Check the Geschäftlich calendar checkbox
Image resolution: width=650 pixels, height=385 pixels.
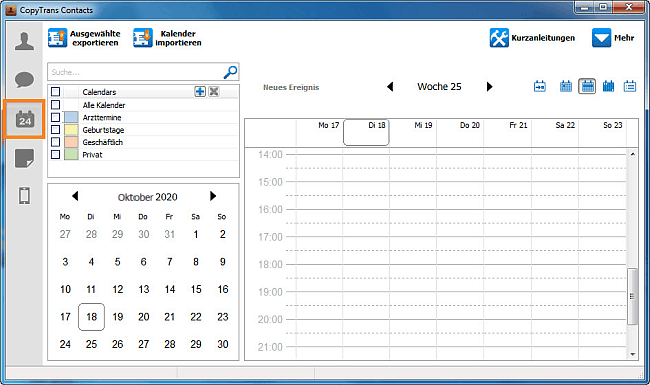(56, 142)
